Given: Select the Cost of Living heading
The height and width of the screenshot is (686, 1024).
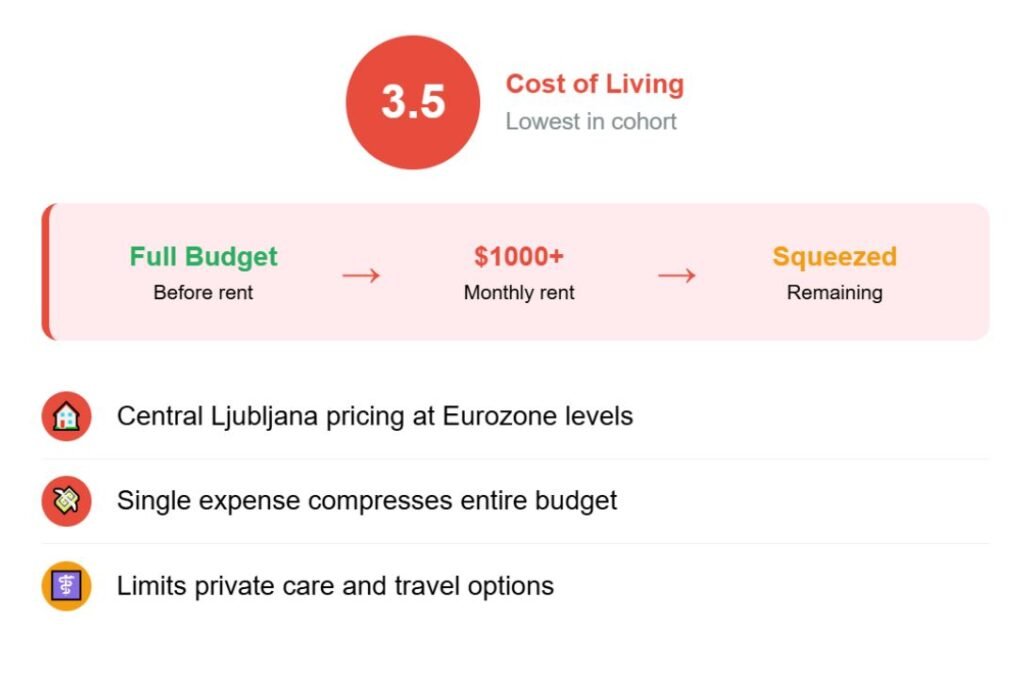Looking at the screenshot, I should (x=594, y=84).
